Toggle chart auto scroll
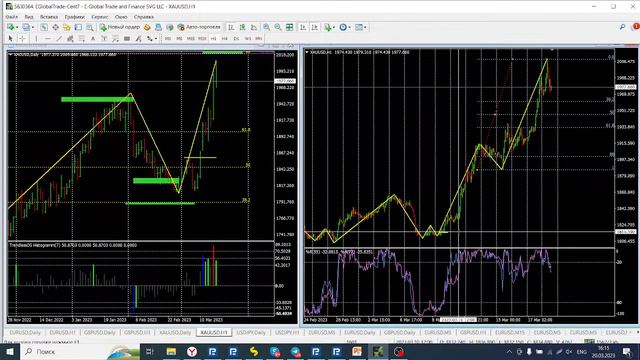This screenshot has height=360, width=640. click(x=303, y=27)
